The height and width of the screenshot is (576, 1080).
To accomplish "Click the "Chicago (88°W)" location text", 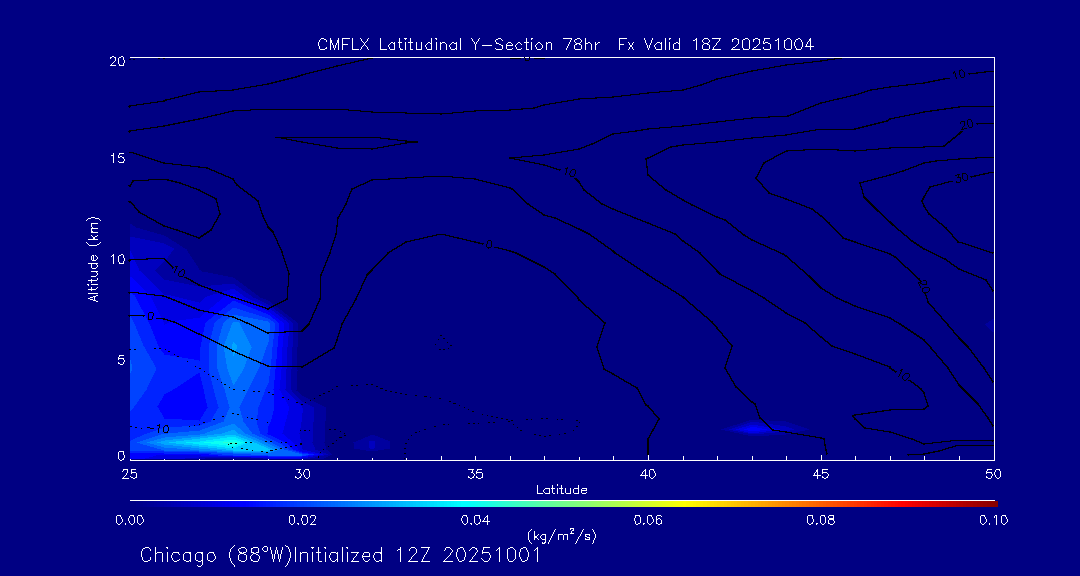I will pos(217,555).
